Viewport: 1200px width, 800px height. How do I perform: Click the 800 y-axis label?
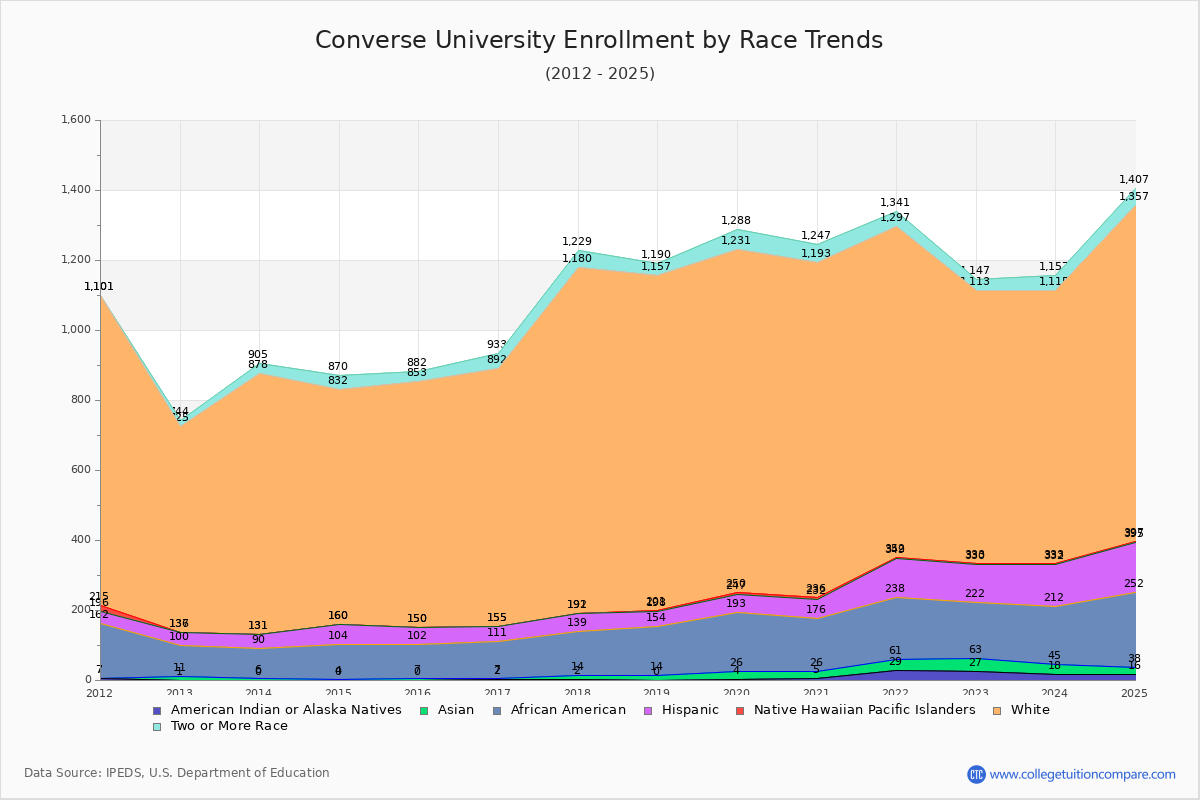(81, 400)
